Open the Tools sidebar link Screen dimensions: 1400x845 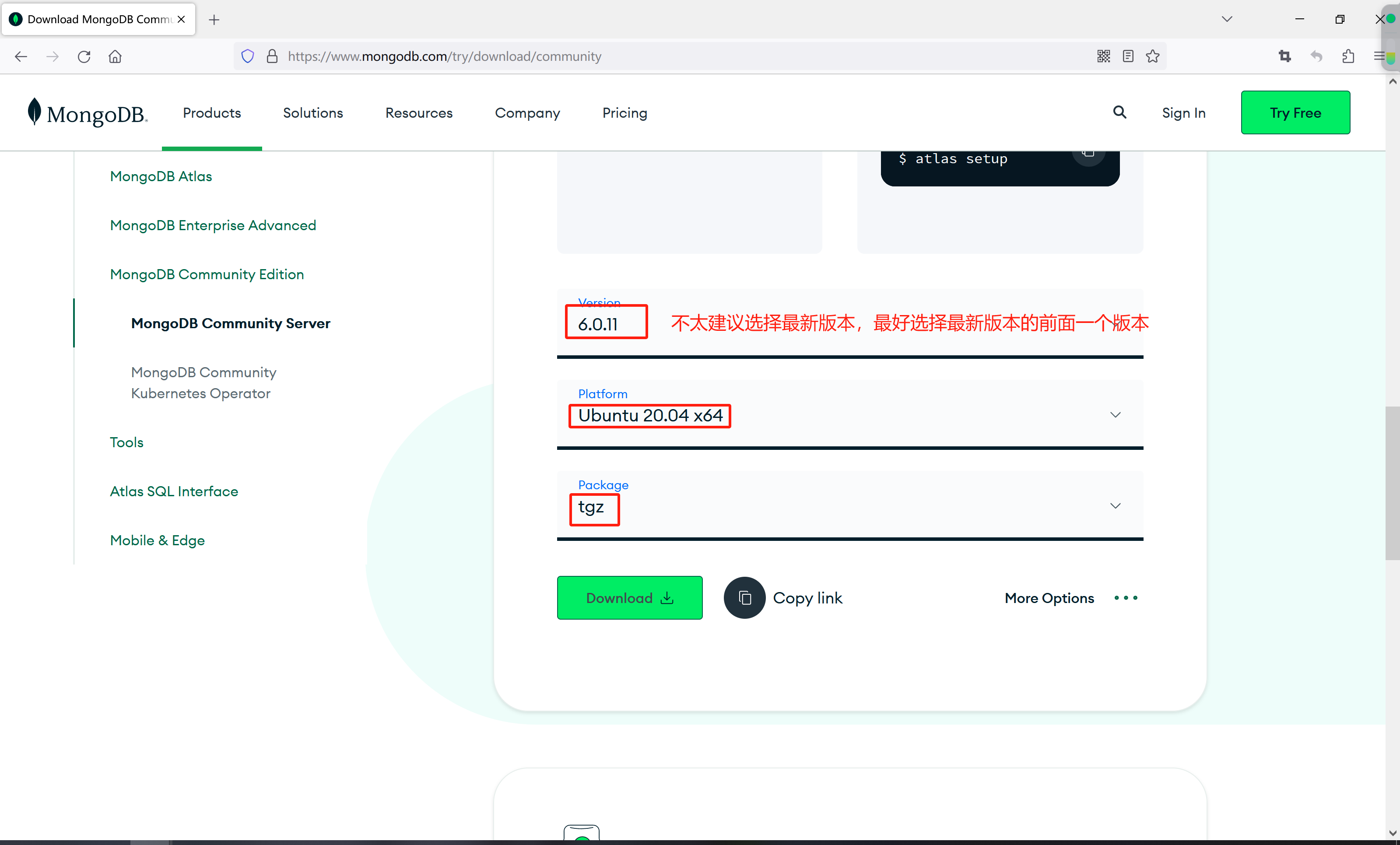point(127,442)
